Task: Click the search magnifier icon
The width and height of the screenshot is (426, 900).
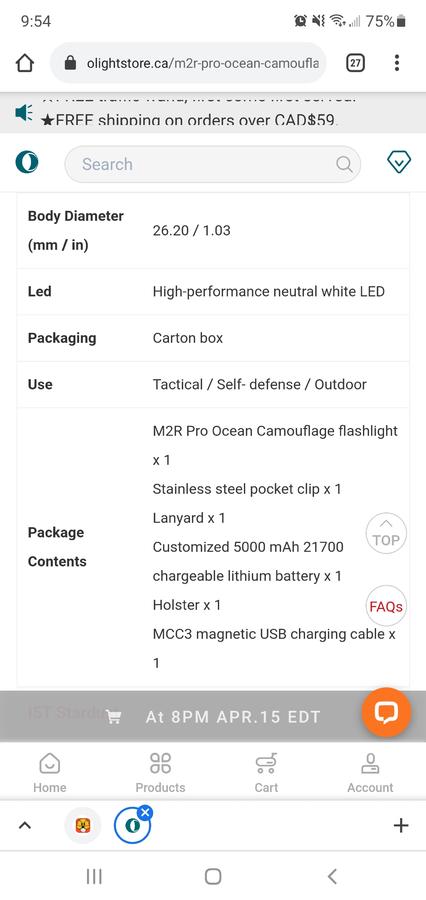Action: (344, 164)
